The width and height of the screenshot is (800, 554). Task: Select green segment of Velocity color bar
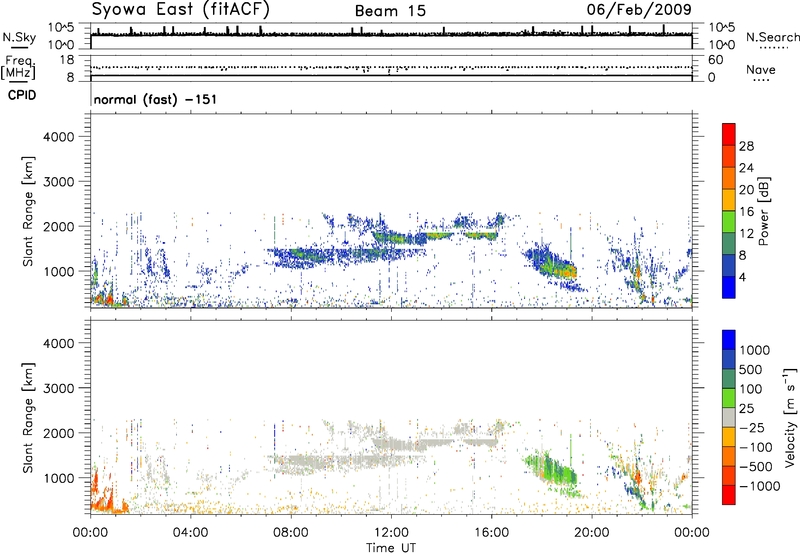tap(729, 398)
